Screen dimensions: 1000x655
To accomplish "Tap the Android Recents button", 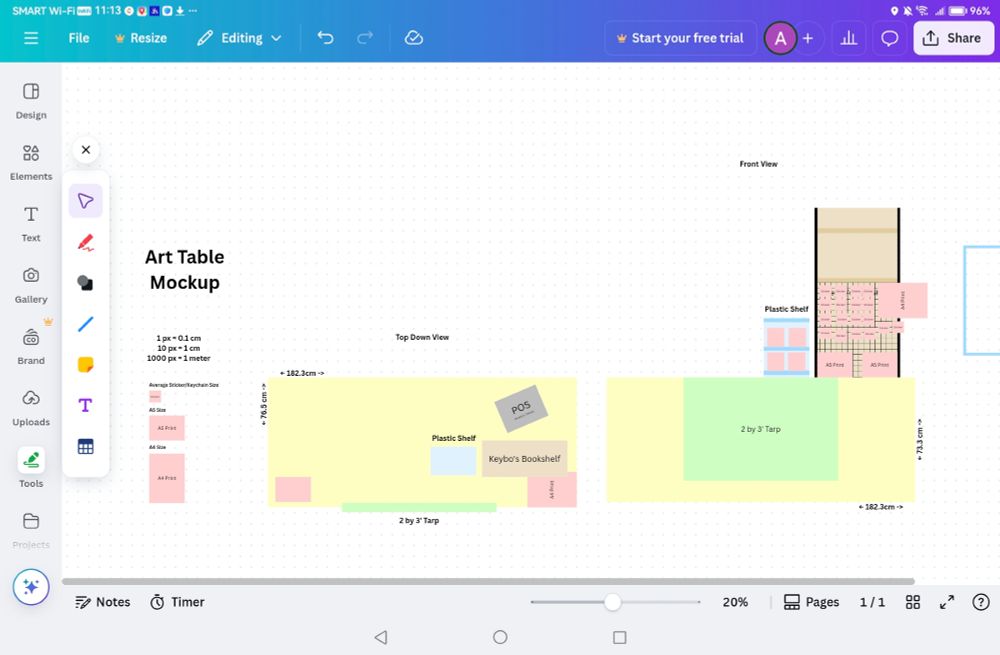I will [x=619, y=637].
